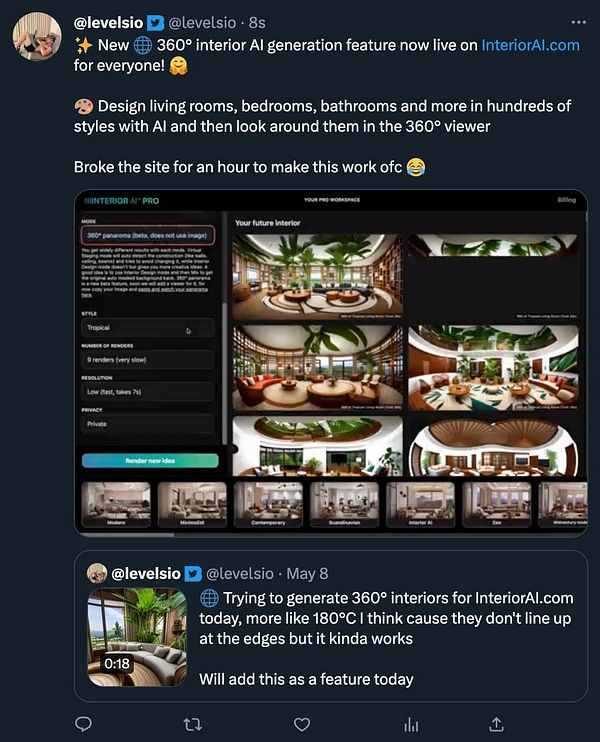
Task: Play the 0:18 quoted tweet video
Action: 137,637
